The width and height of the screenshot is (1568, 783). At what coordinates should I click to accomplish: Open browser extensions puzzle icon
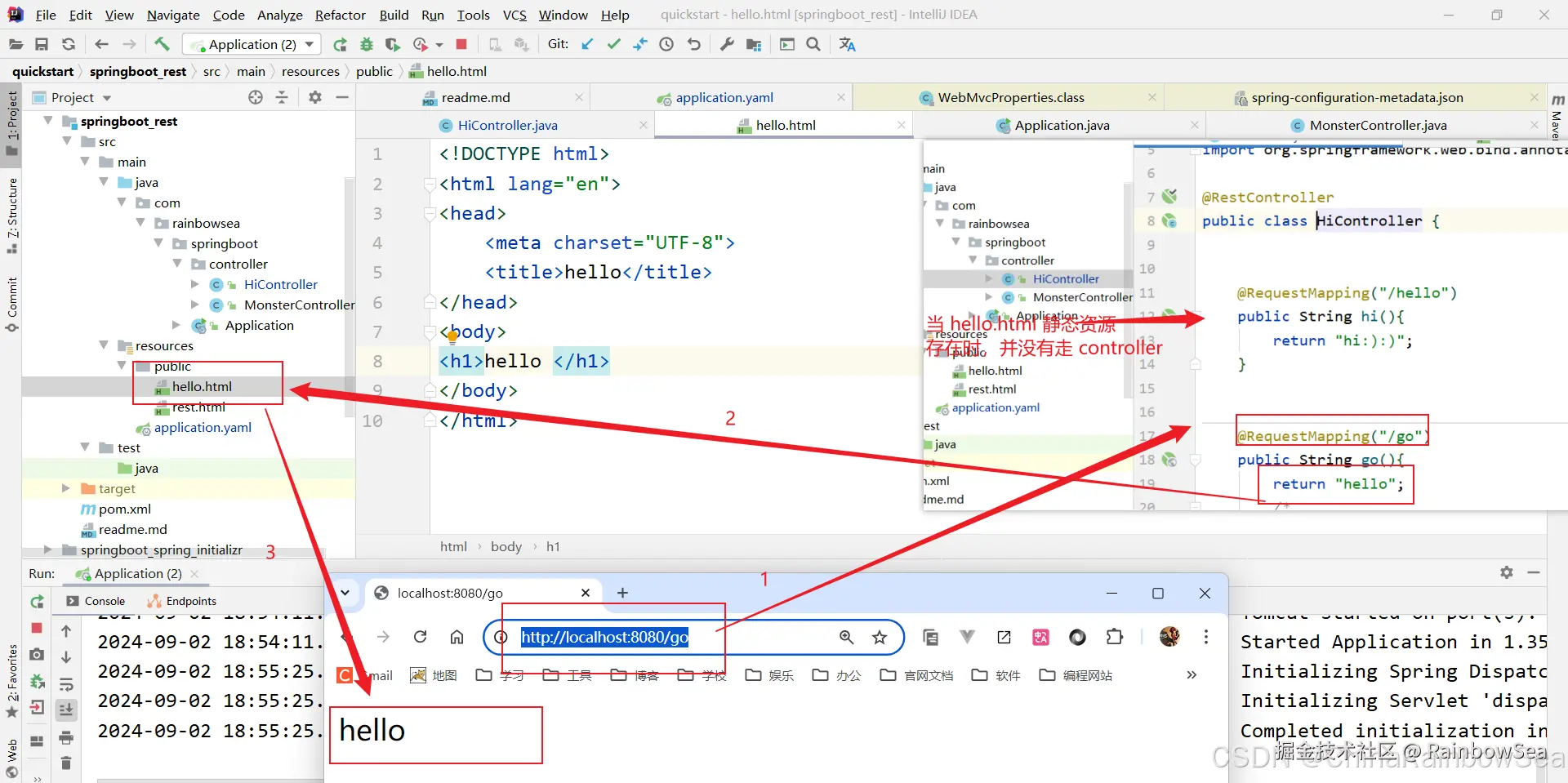(1115, 637)
